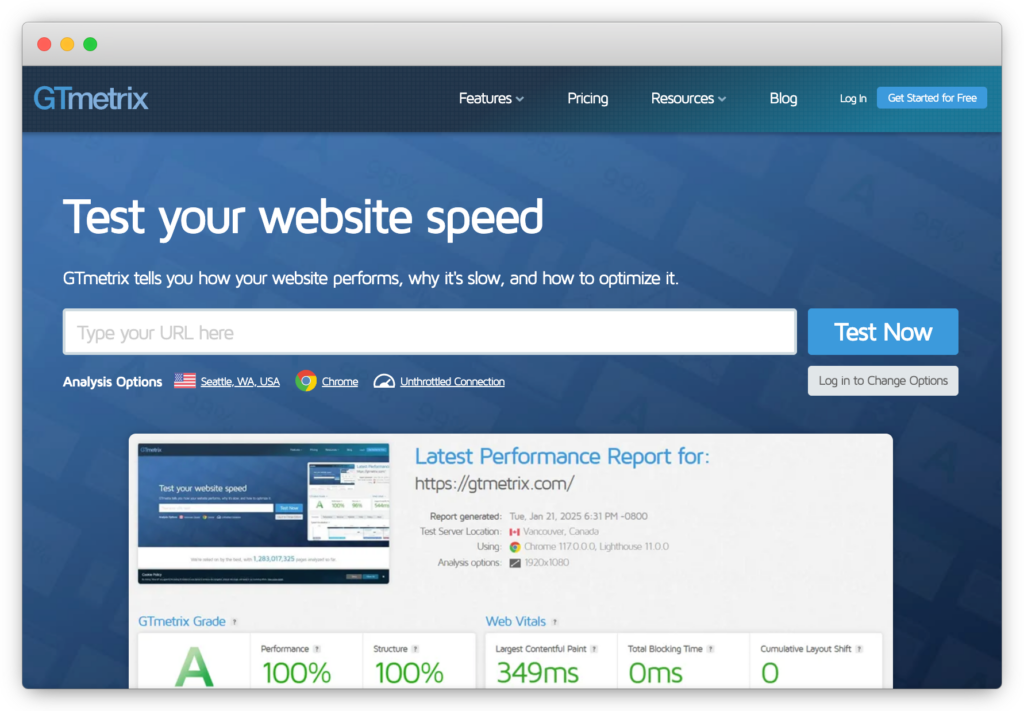Click the https://gtmetrix.com/ report URL
1024x711 pixels.
pos(494,483)
